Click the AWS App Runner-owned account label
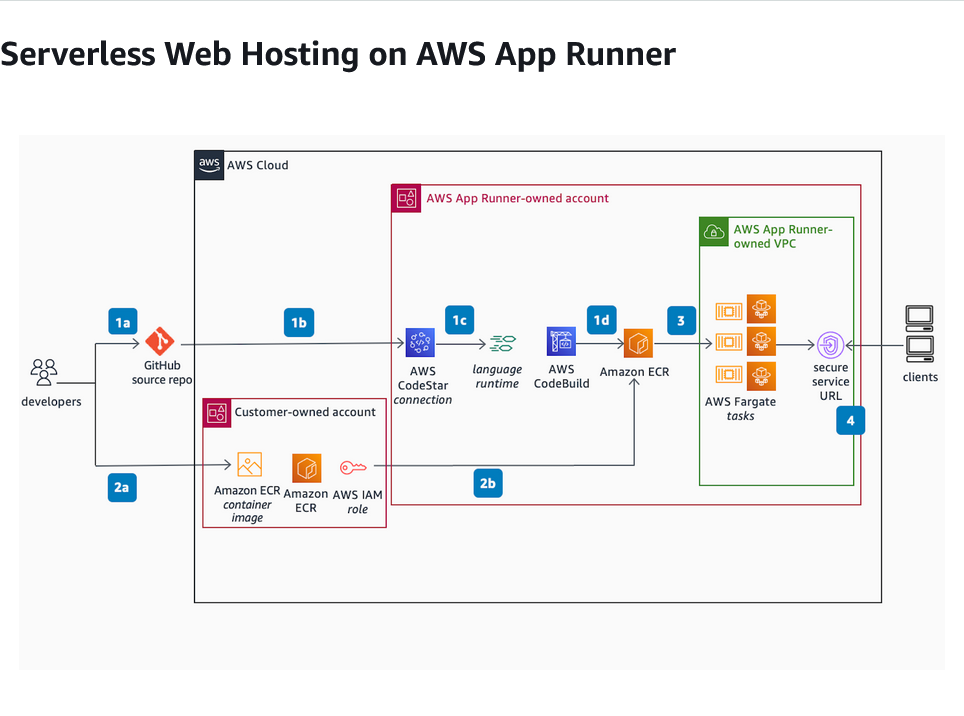This screenshot has height=716, width=964. click(516, 198)
